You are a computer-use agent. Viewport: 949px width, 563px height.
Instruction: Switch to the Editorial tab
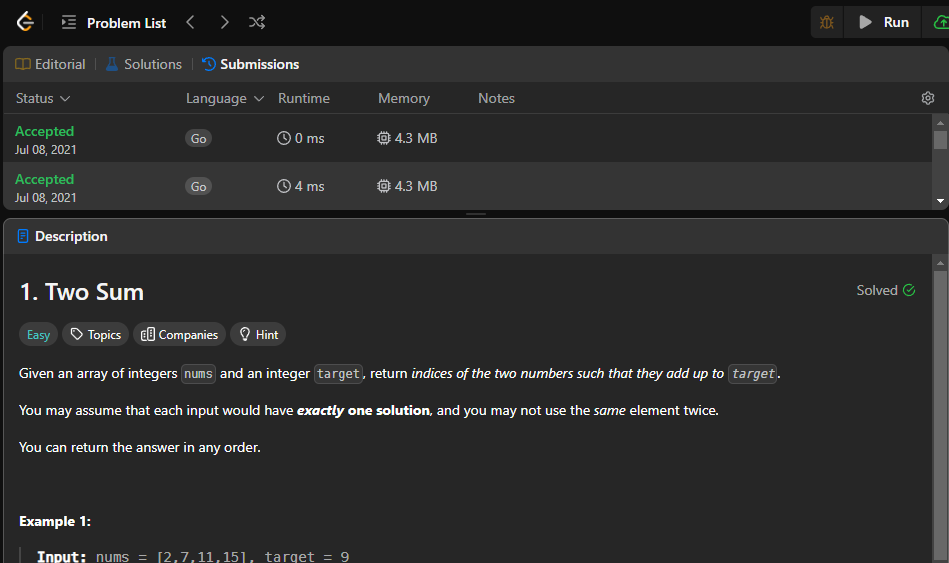(x=50, y=64)
